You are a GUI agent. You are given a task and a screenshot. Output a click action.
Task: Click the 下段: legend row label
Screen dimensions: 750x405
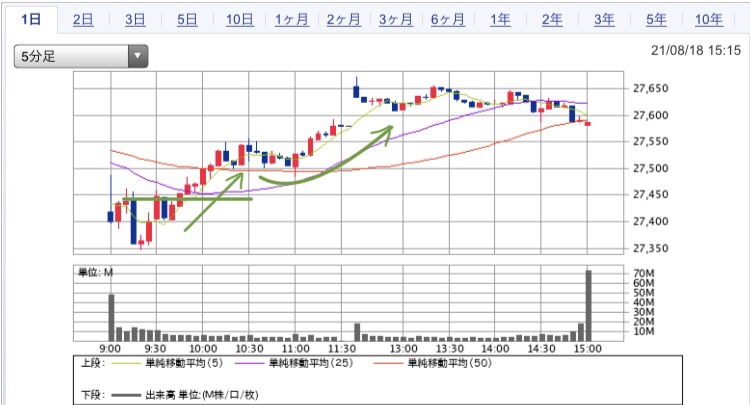click(92, 395)
